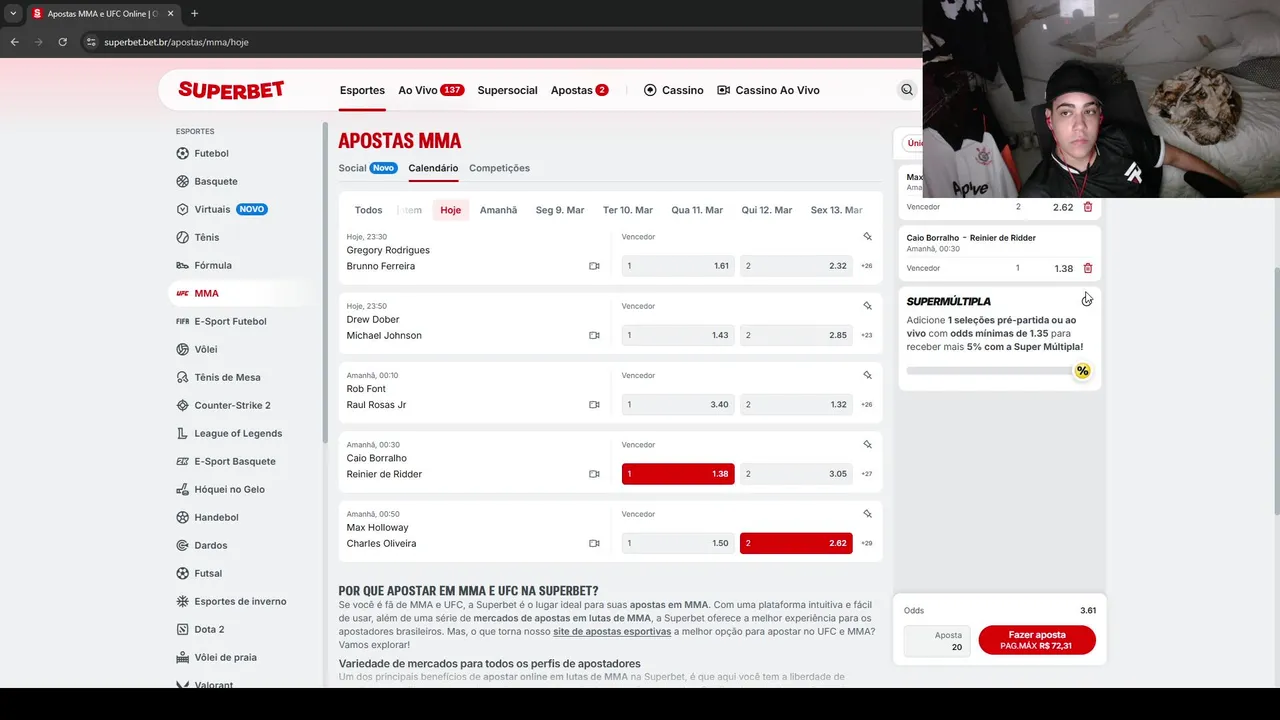Screen dimensions: 1280x720
Task: Open the search magnifier icon
Action: (907, 90)
